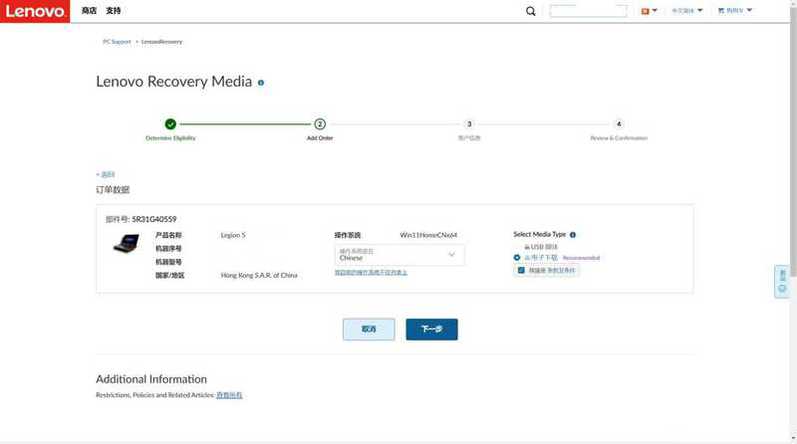
Task: Open the shopping cart dropdown
Action: click(734, 11)
